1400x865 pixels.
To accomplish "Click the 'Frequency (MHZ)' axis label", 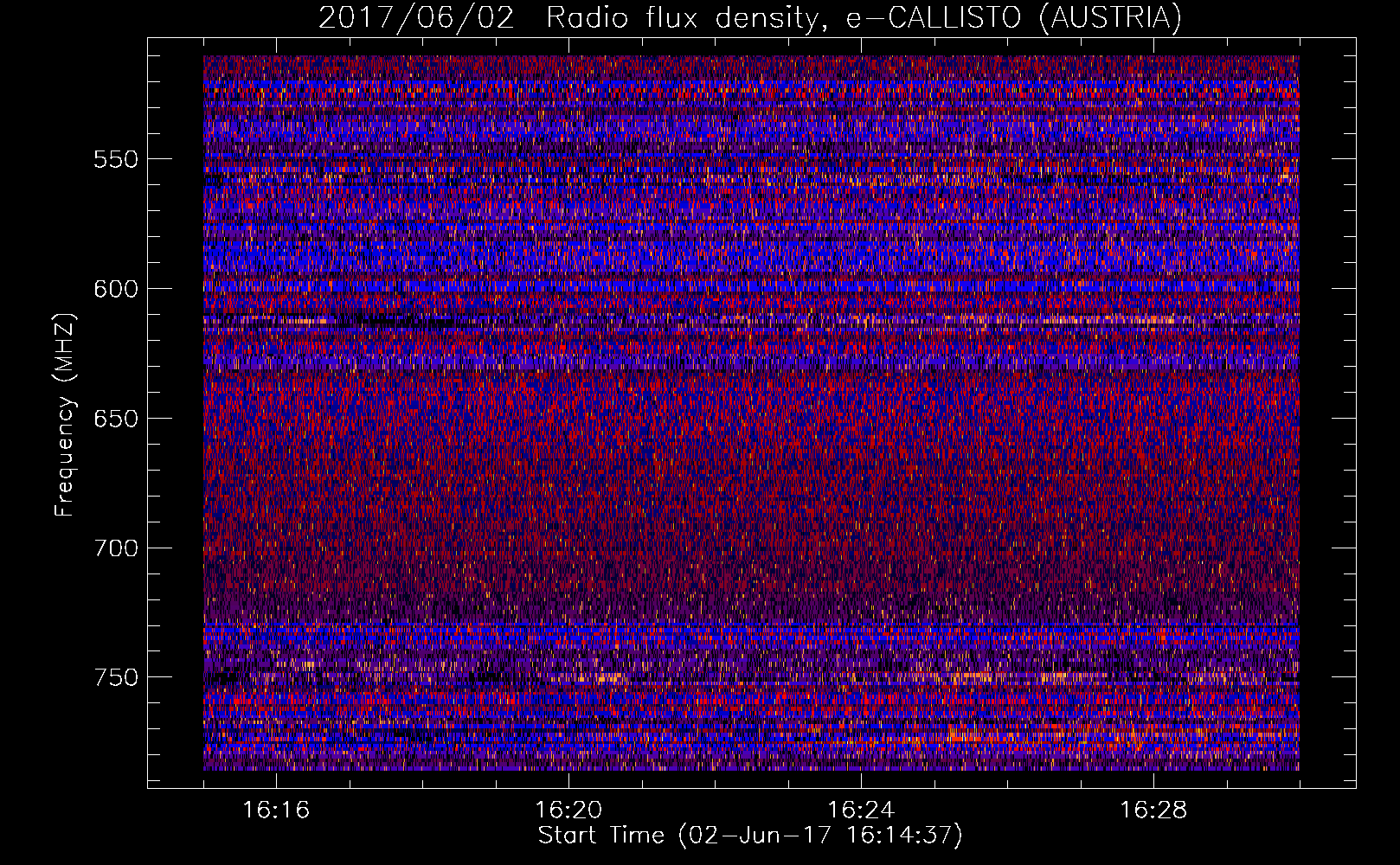I will click(x=65, y=415).
